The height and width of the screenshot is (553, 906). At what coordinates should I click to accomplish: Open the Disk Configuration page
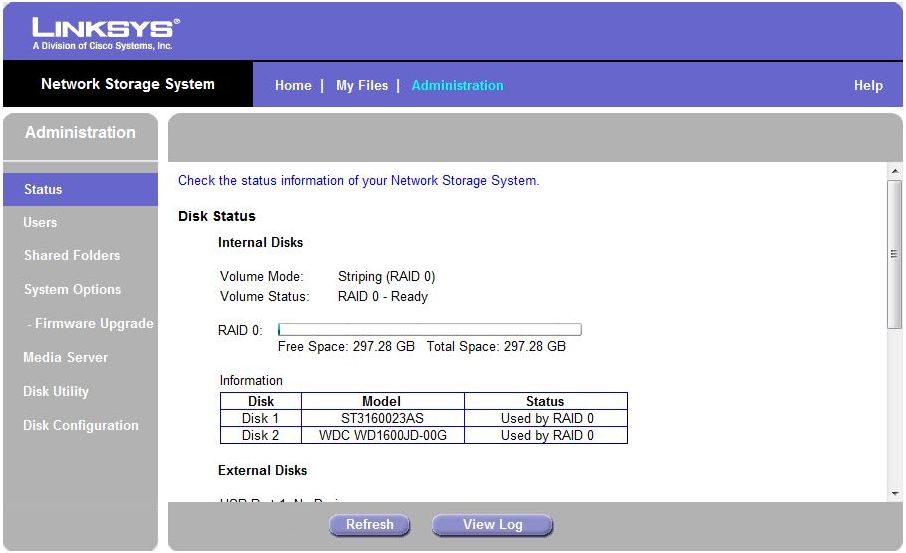point(81,426)
